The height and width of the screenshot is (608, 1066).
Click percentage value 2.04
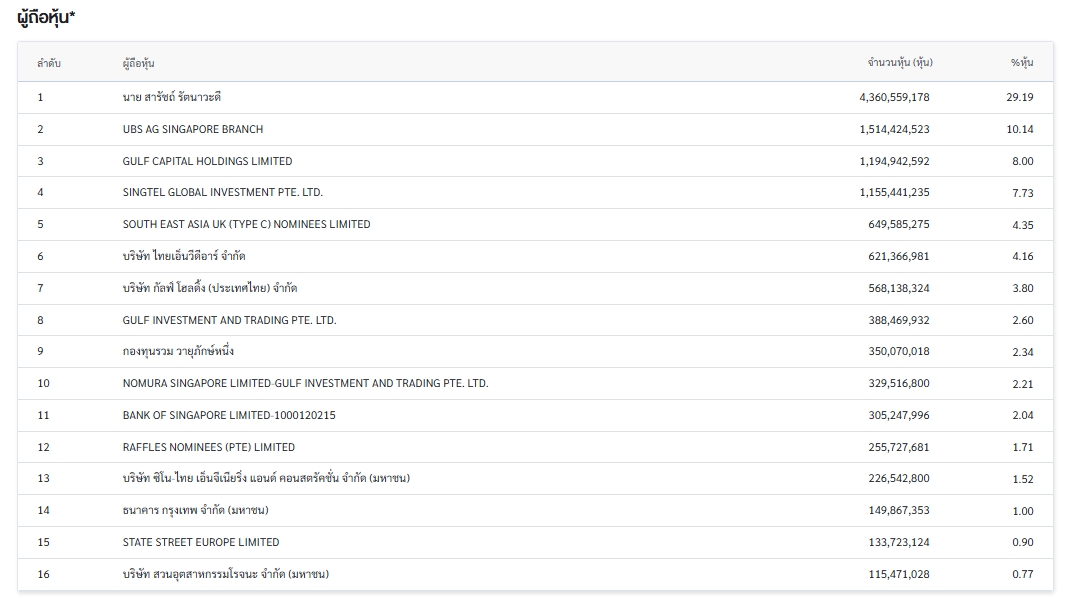1022,416
